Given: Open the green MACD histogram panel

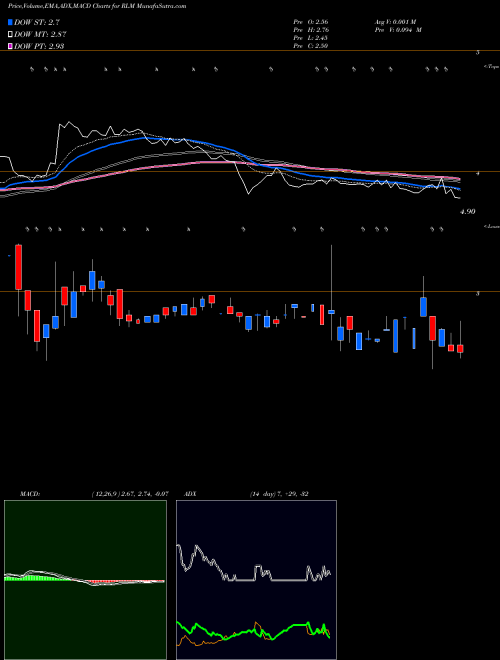Looking at the screenshot, I should click(85, 580).
